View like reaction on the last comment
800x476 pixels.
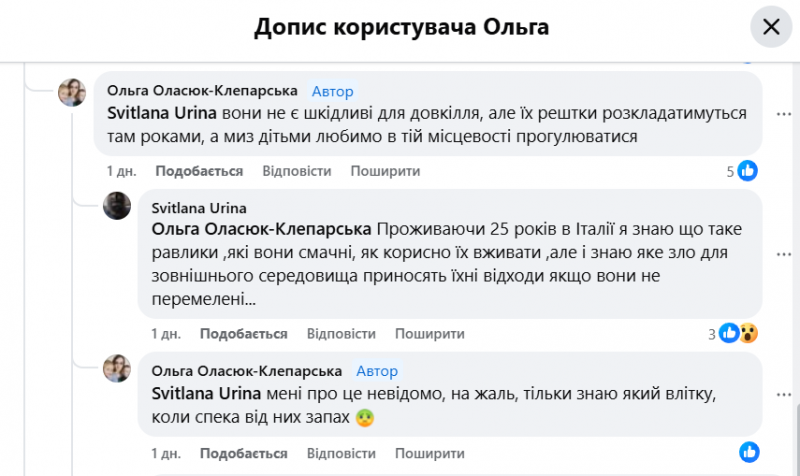coord(748,450)
